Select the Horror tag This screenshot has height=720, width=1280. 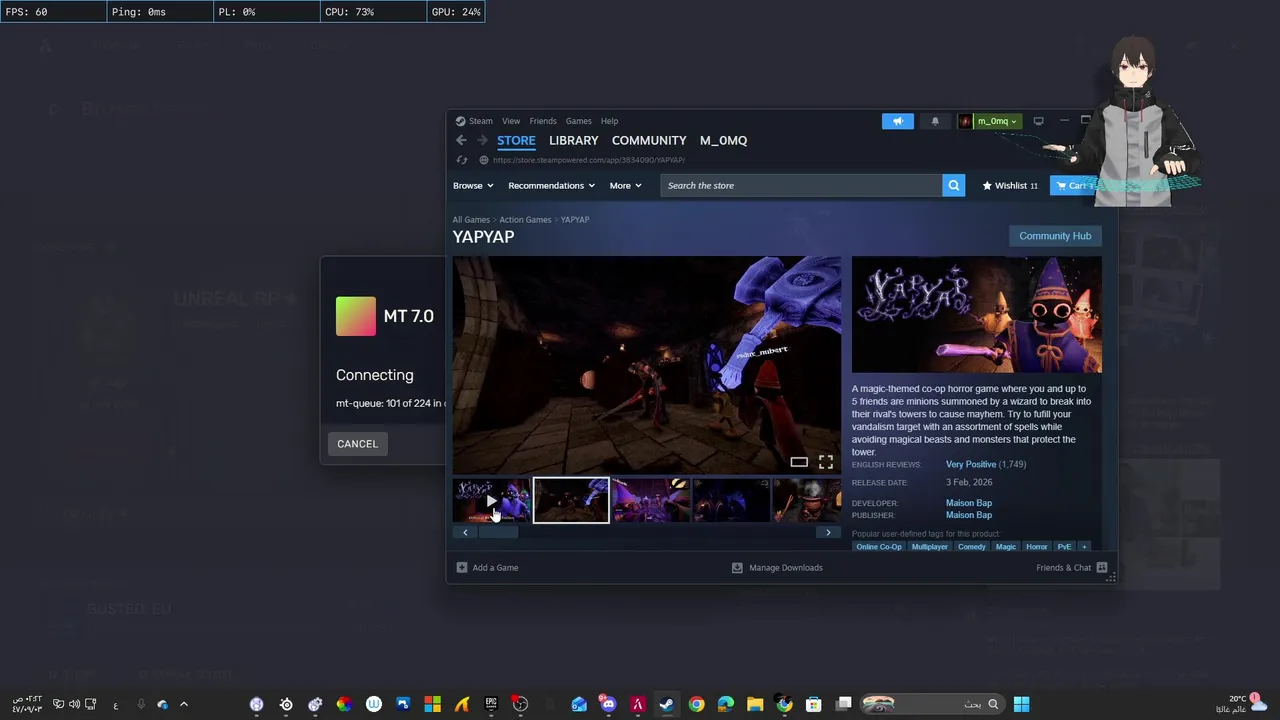click(x=1037, y=547)
